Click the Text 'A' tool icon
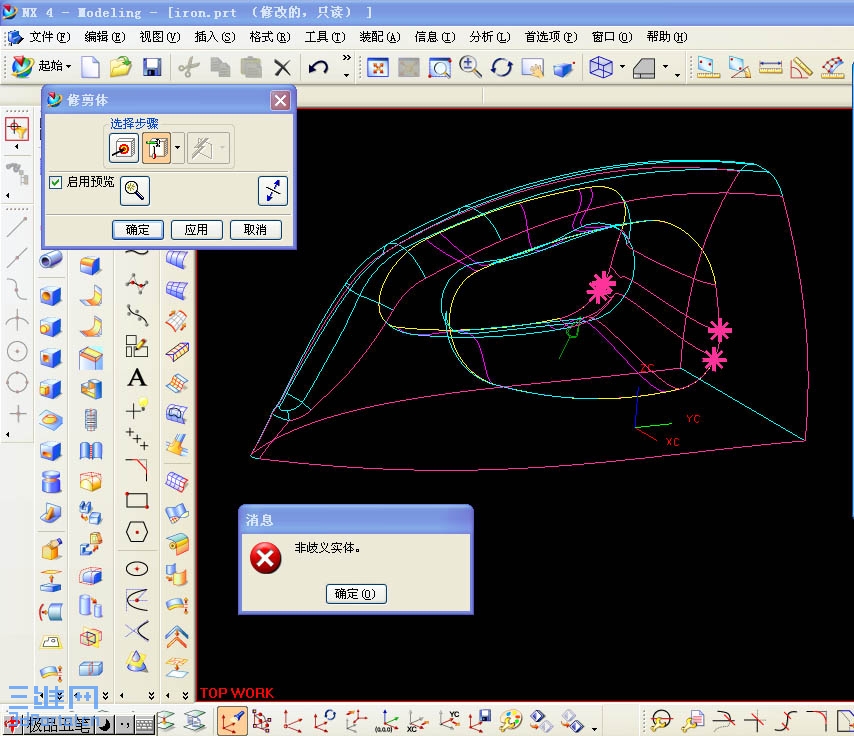Screen dimensions: 854x736 [137, 378]
